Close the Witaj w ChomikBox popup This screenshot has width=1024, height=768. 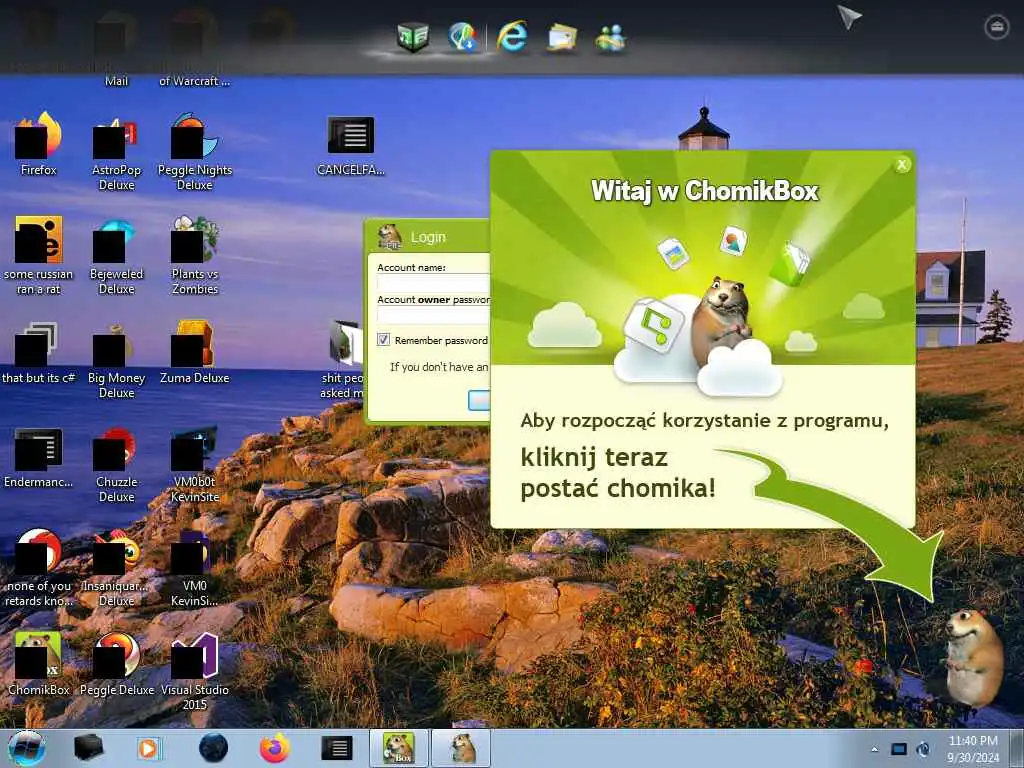(902, 165)
